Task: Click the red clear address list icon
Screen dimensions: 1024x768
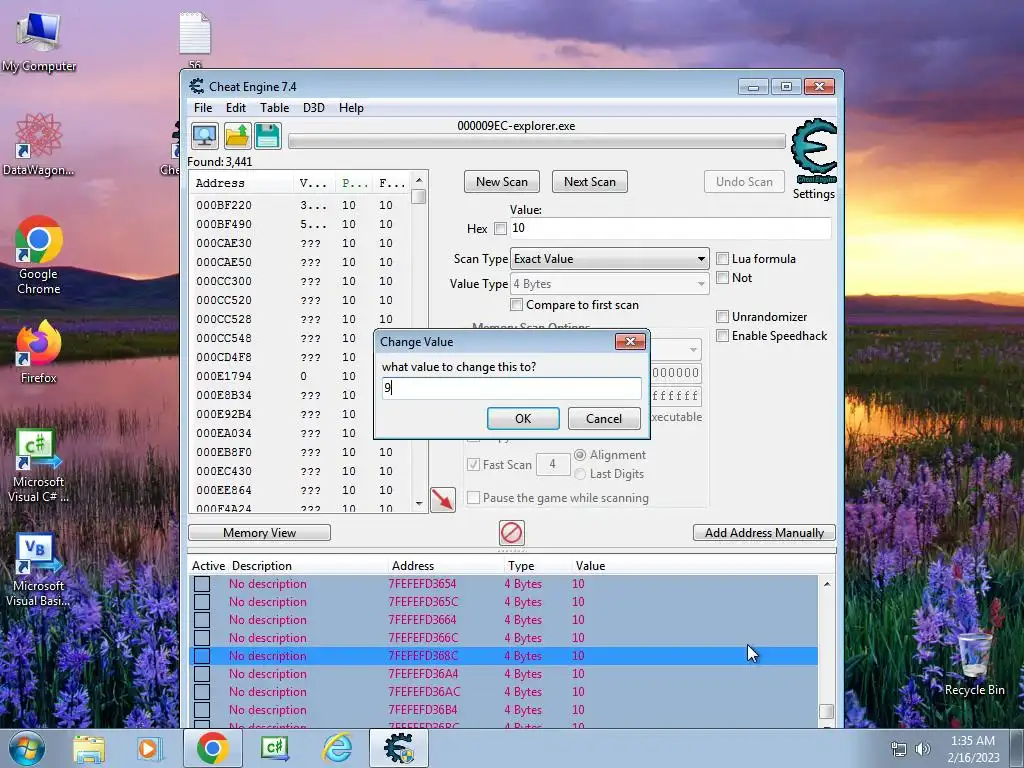Action: pos(511,532)
